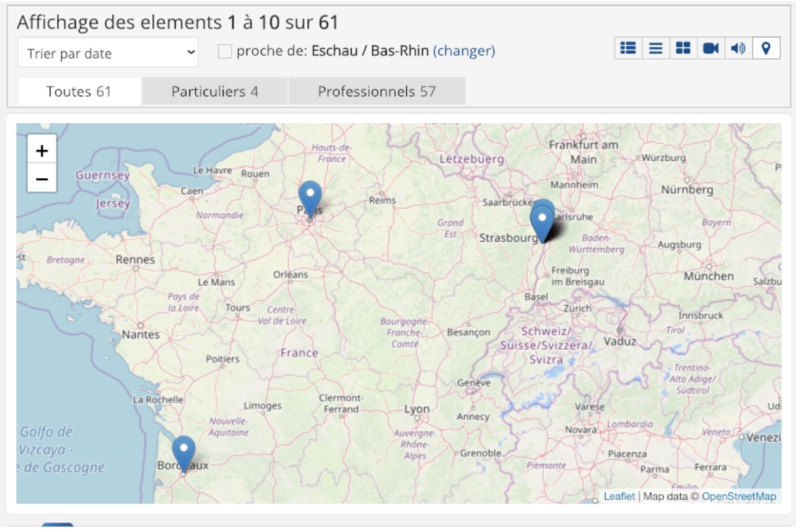The image size is (800, 530).
Task: Switch to grid view icon
Action: (683, 48)
